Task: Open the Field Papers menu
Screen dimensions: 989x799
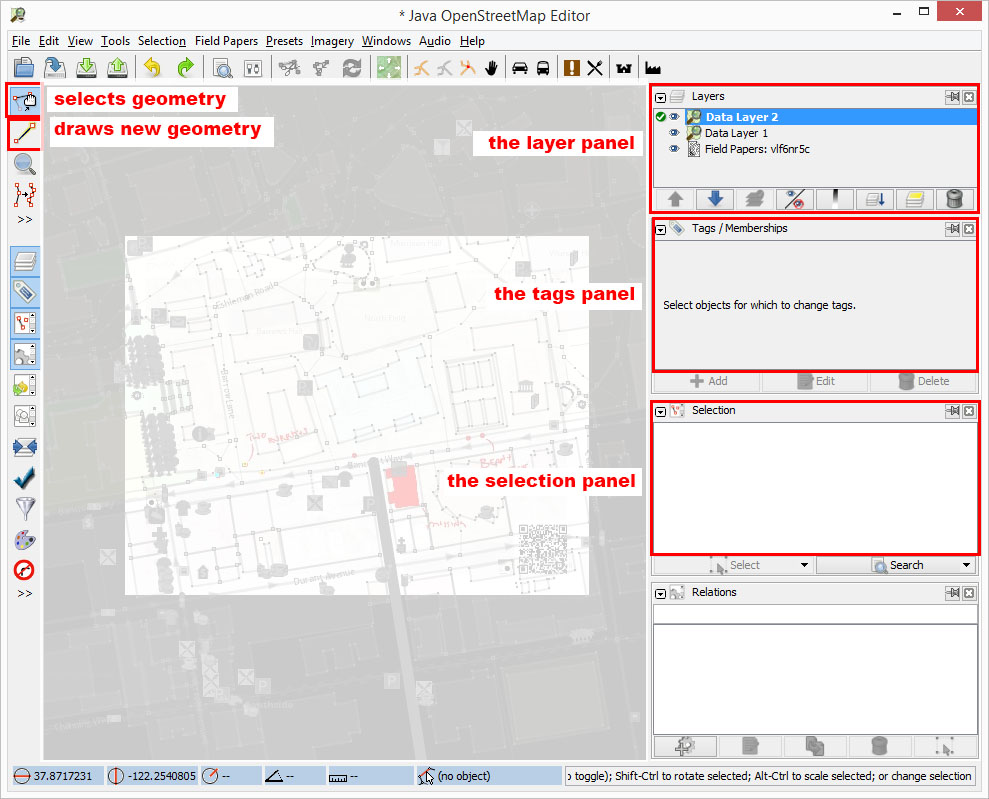Action: pos(226,41)
